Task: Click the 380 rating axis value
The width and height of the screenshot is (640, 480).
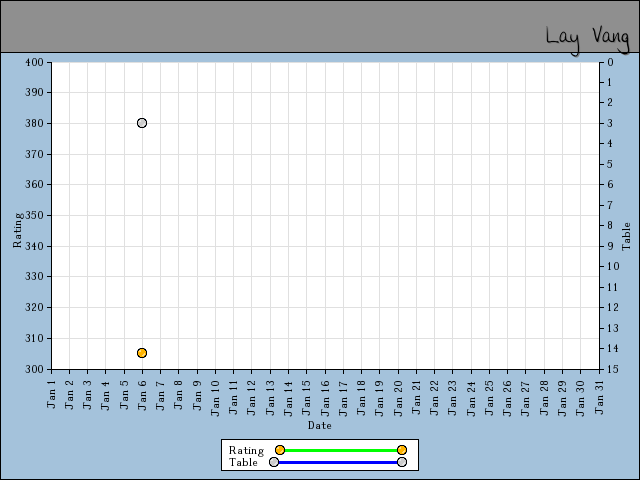Action: (34, 123)
